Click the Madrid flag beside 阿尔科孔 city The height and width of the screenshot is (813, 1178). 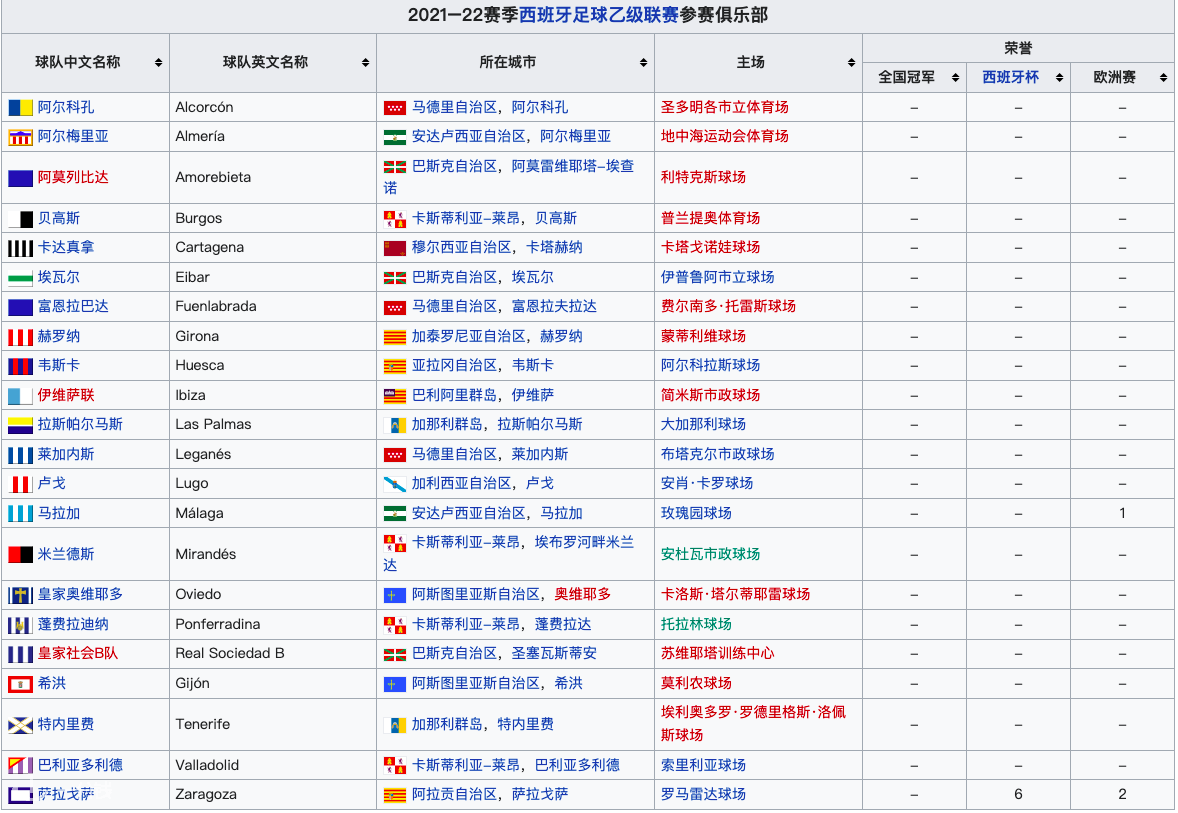[395, 108]
